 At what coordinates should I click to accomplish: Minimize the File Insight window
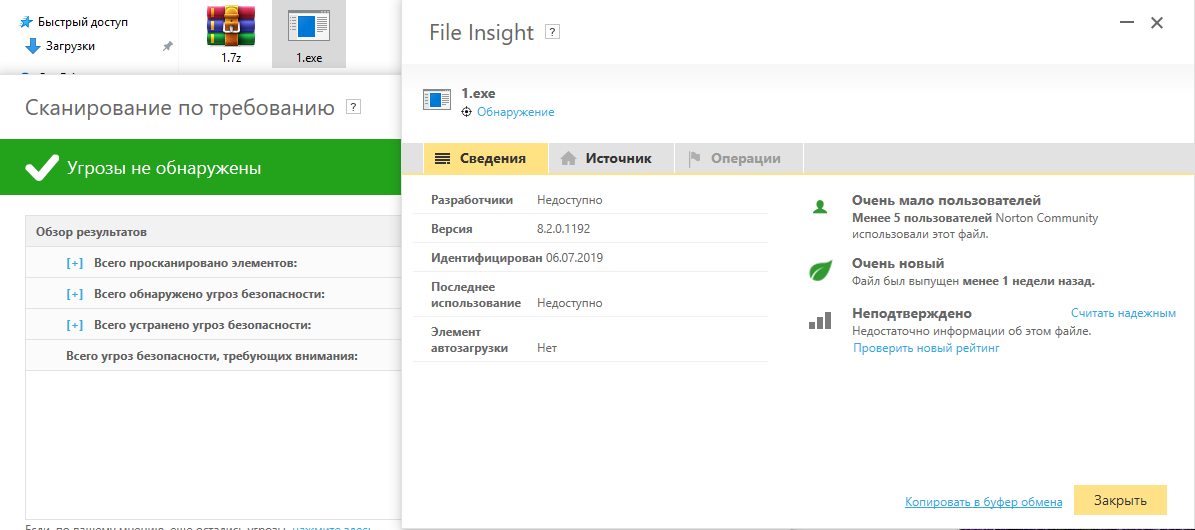pyautogui.click(x=1128, y=23)
